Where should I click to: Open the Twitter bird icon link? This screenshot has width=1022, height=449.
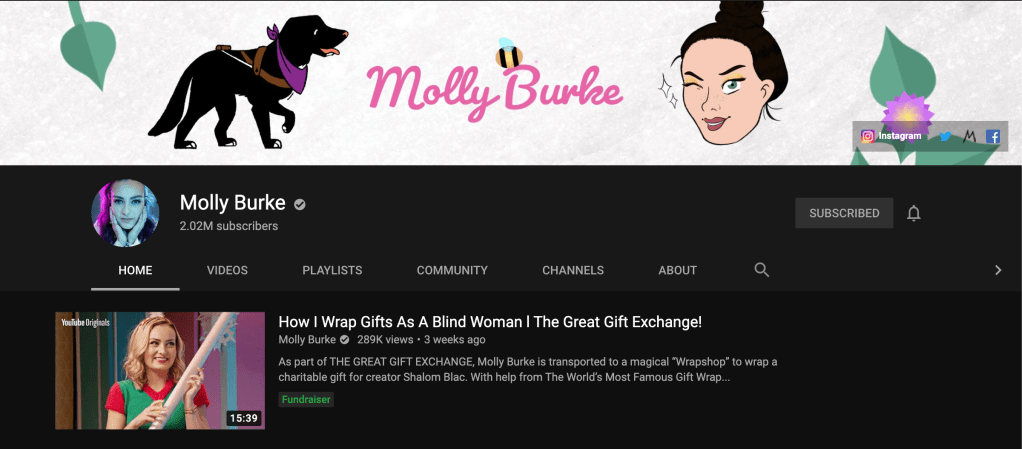click(x=944, y=137)
